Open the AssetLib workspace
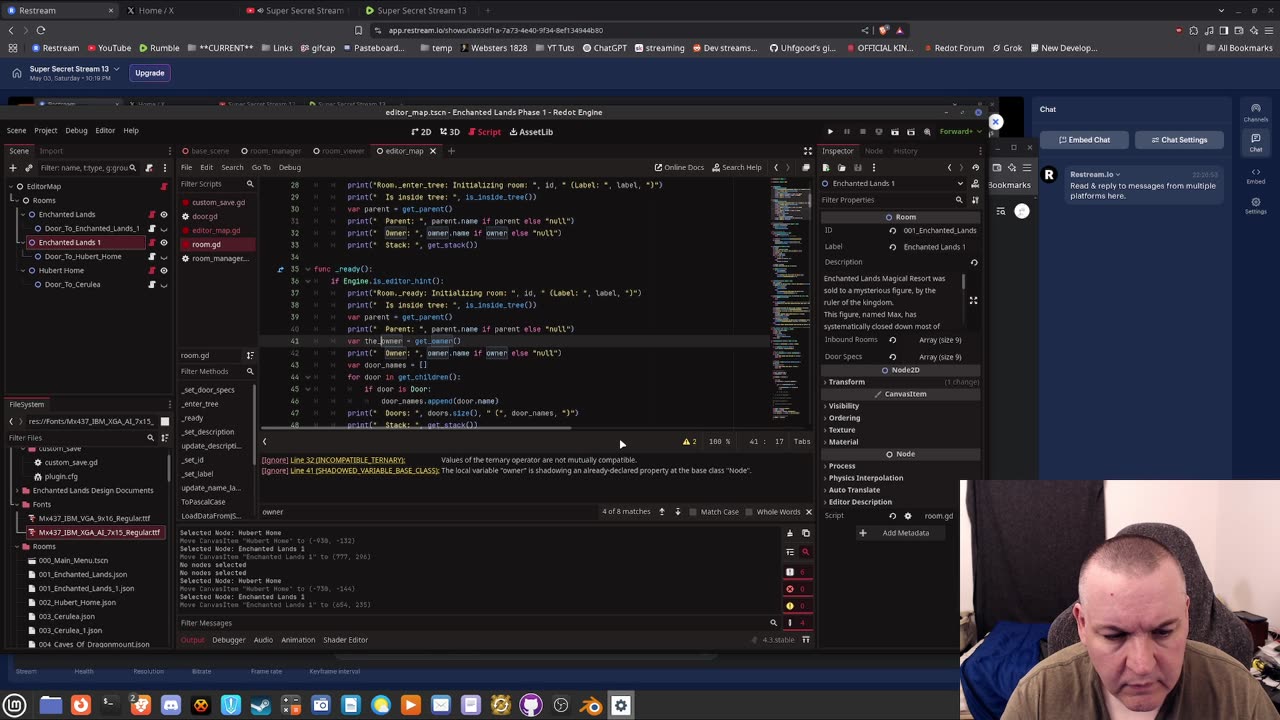The height and width of the screenshot is (720, 1280). 530,132
